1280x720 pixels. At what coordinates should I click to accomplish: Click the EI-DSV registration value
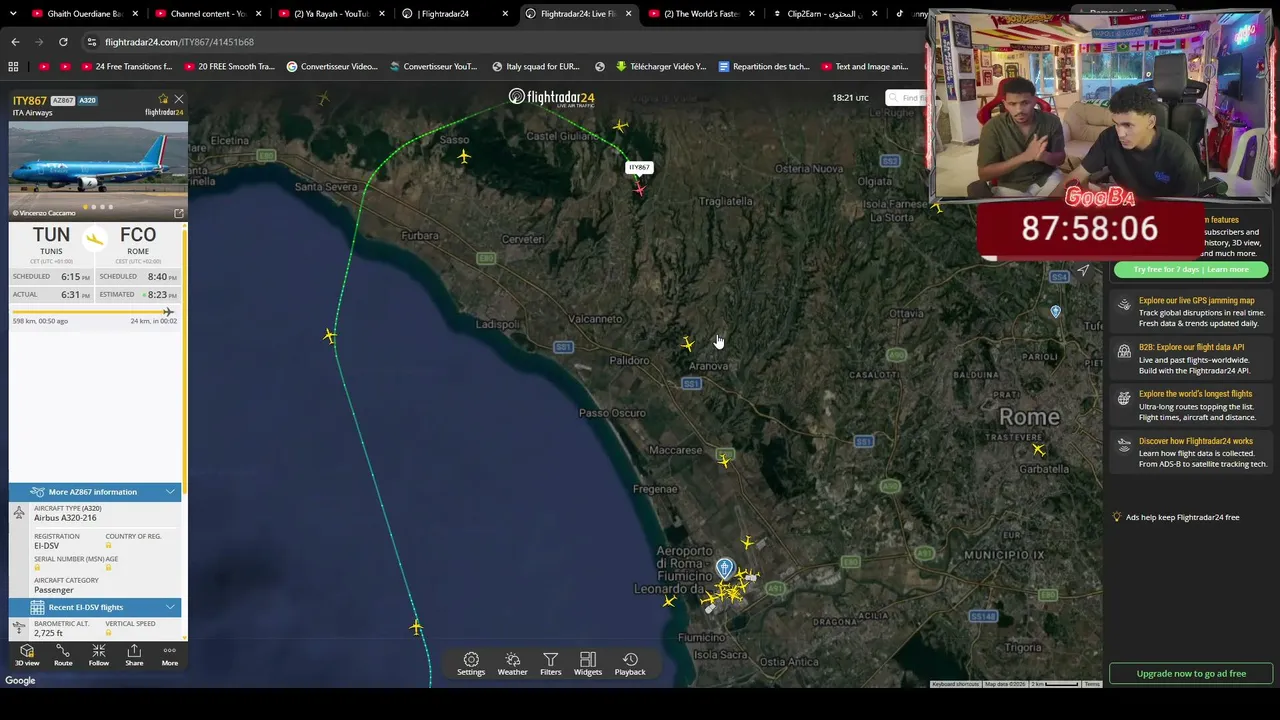tap(47, 546)
